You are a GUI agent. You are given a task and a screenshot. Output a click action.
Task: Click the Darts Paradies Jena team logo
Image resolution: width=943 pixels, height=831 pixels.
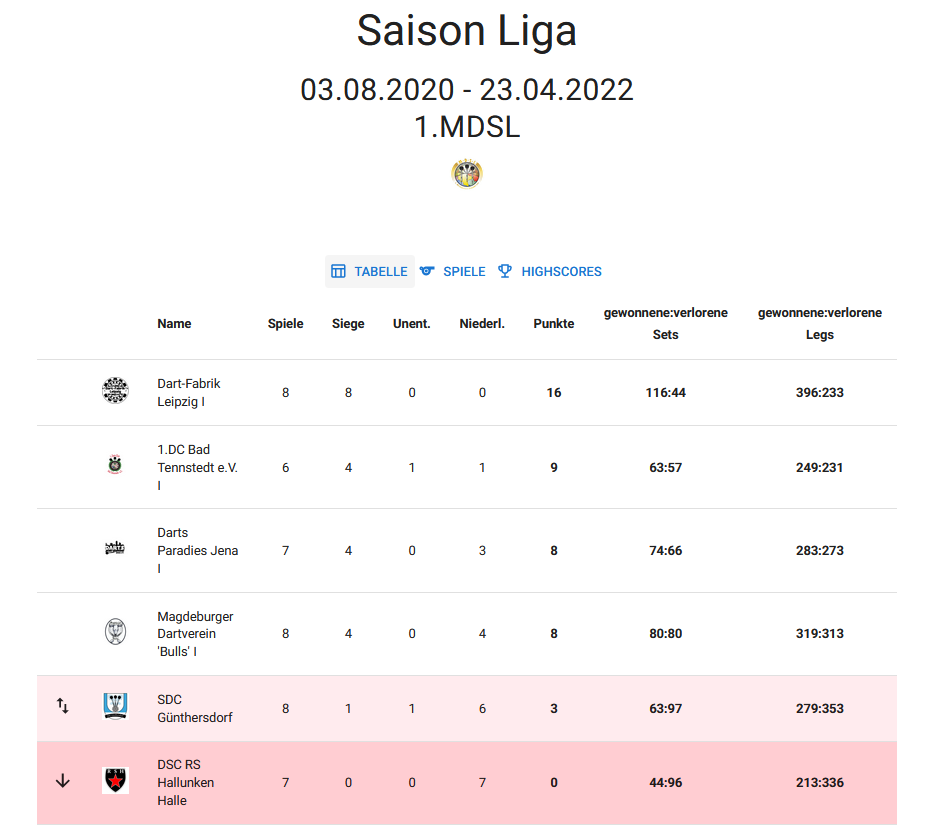pyautogui.click(x=115, y=548)
